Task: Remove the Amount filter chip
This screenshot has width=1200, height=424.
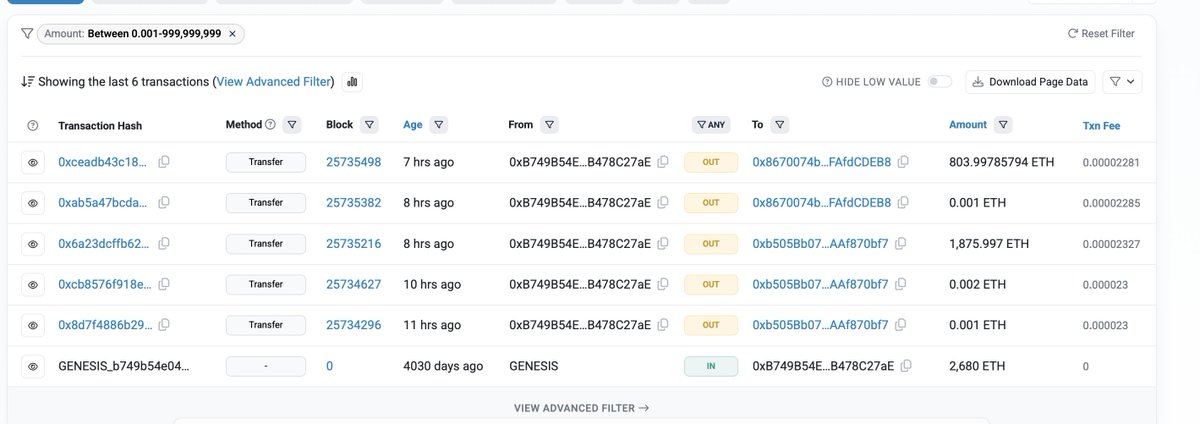Action: 232,34
